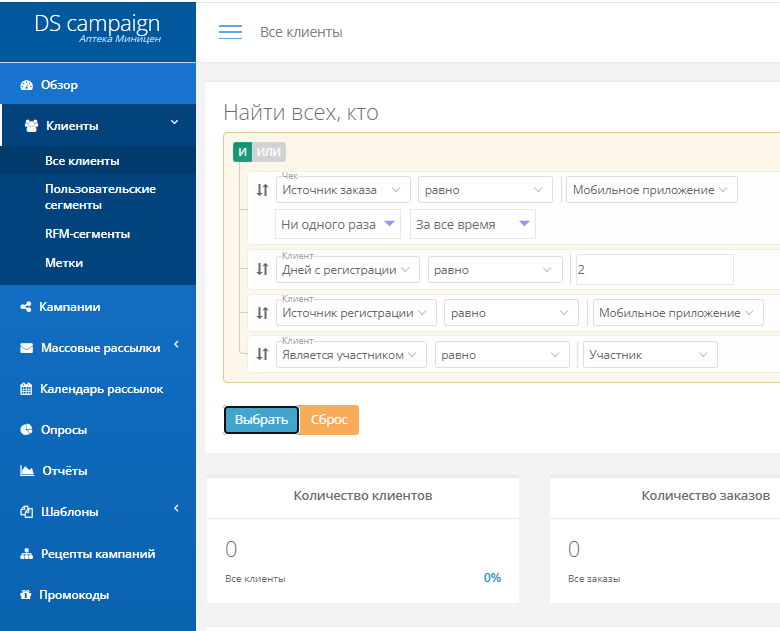
Task: Click the Обзор dashboard icon
Action: click(27, 85)
